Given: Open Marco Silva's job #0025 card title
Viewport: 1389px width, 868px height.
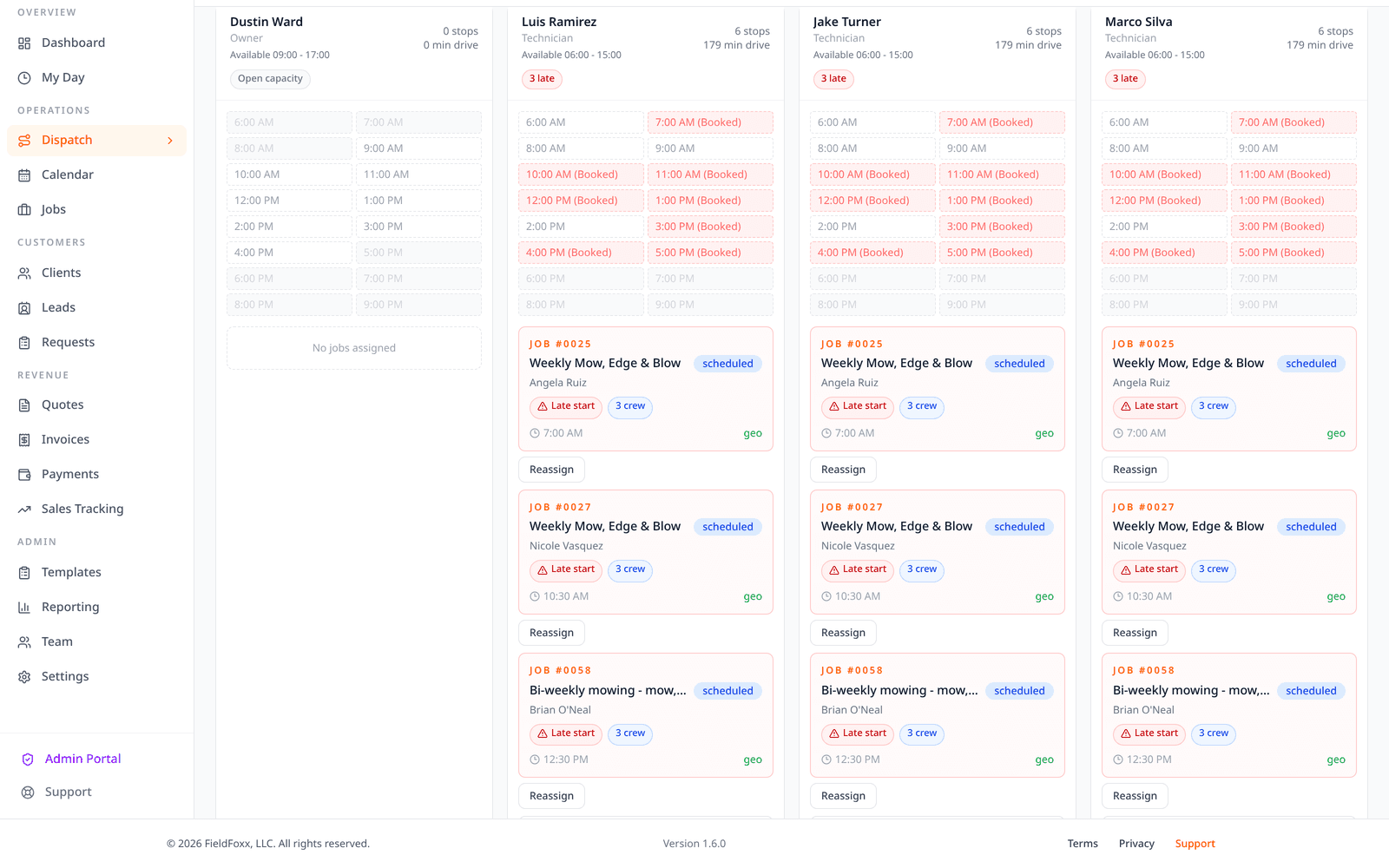Looking at the screenshot, I should point(1188,363).
